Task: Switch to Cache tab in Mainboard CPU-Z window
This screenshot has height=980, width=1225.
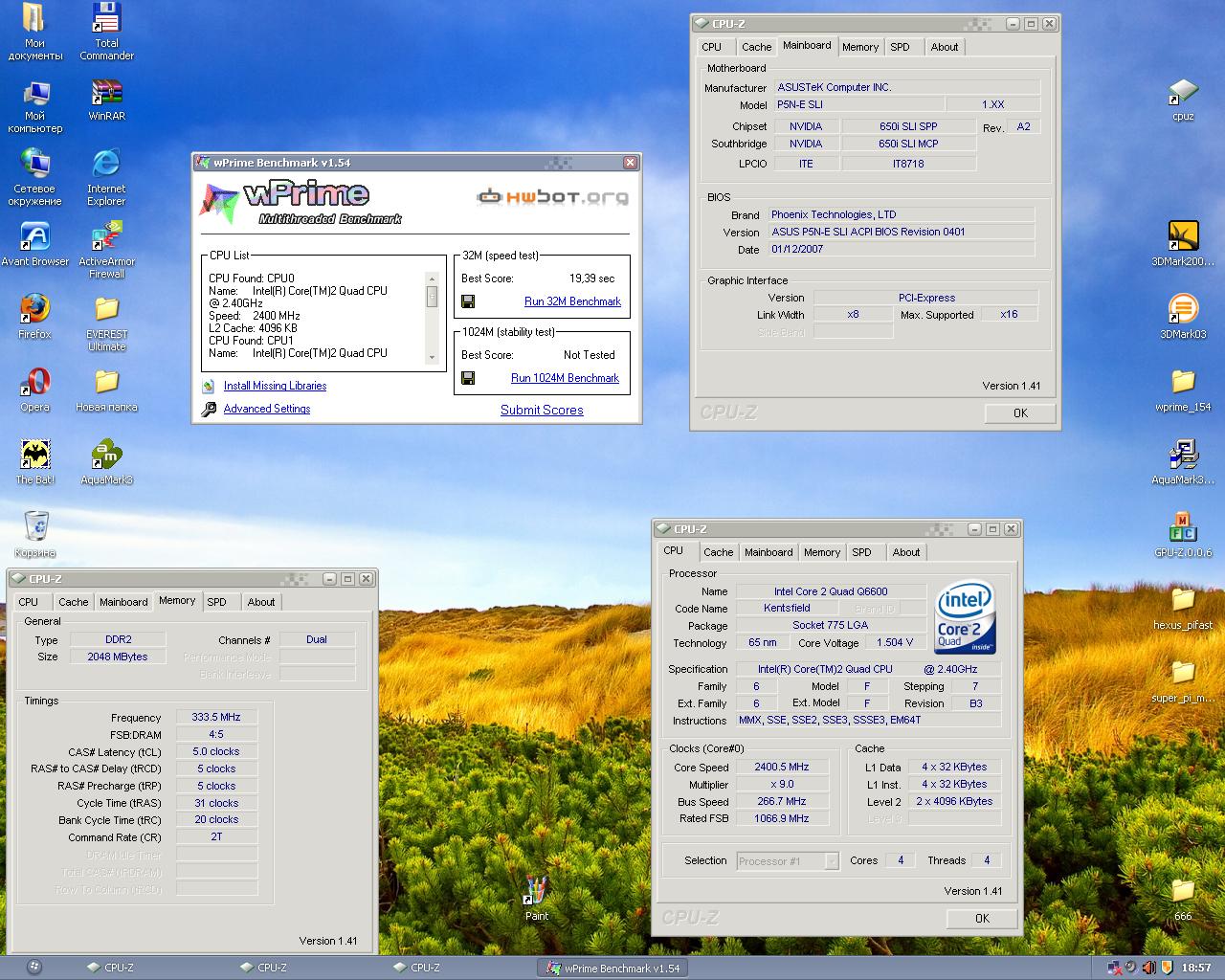Action: coord(756,47)
